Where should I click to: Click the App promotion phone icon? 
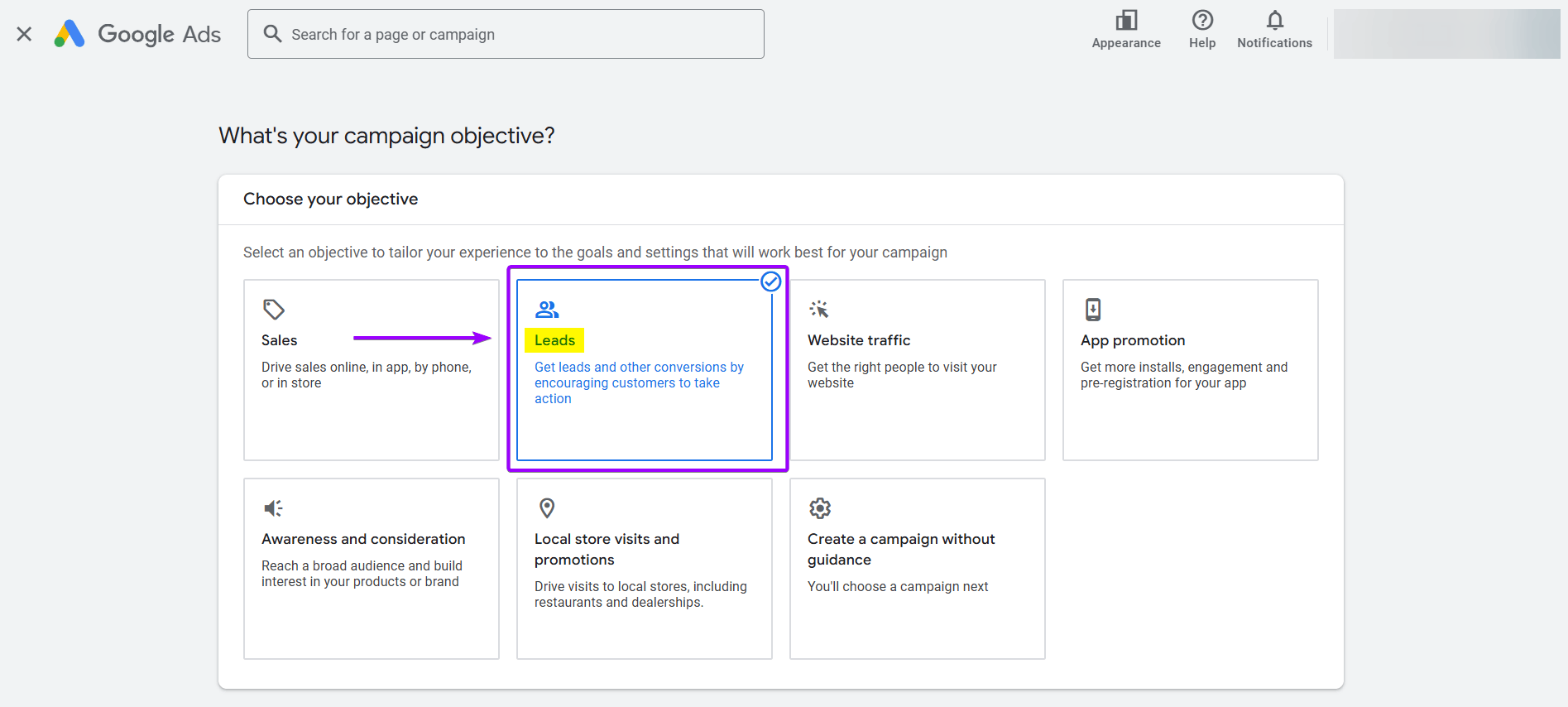(1093, 310)
